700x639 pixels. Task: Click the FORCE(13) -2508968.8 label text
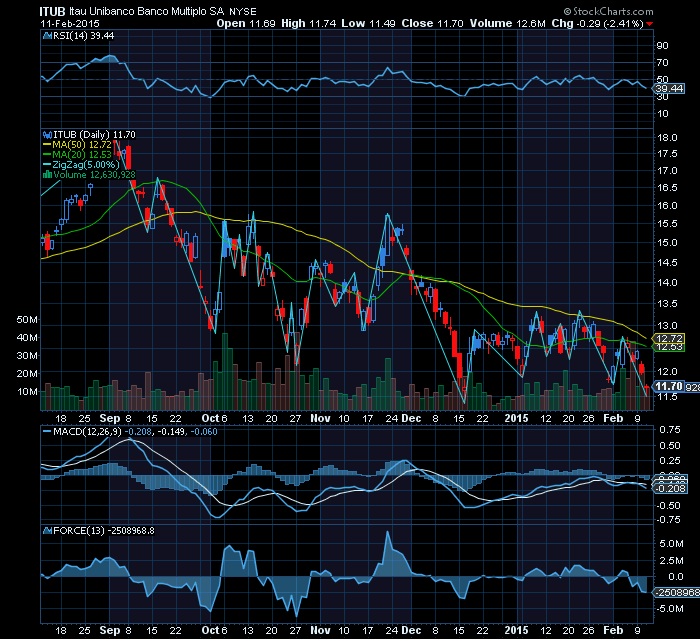point(104,530)
